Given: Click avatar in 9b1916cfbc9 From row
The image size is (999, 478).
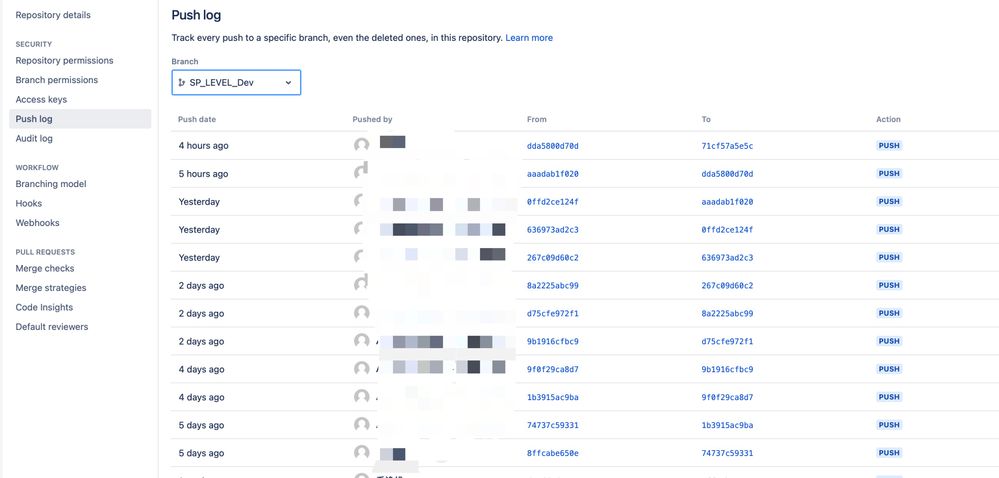Looking at the screenshot, I should (x=362, y=341).
